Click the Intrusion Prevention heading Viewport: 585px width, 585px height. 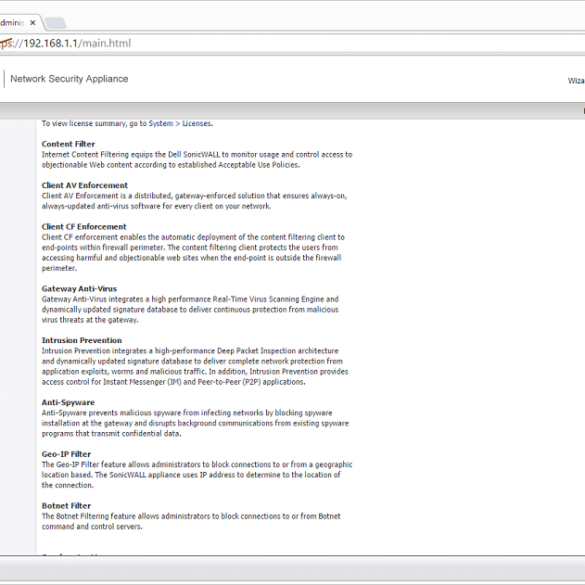coord(82,340)
